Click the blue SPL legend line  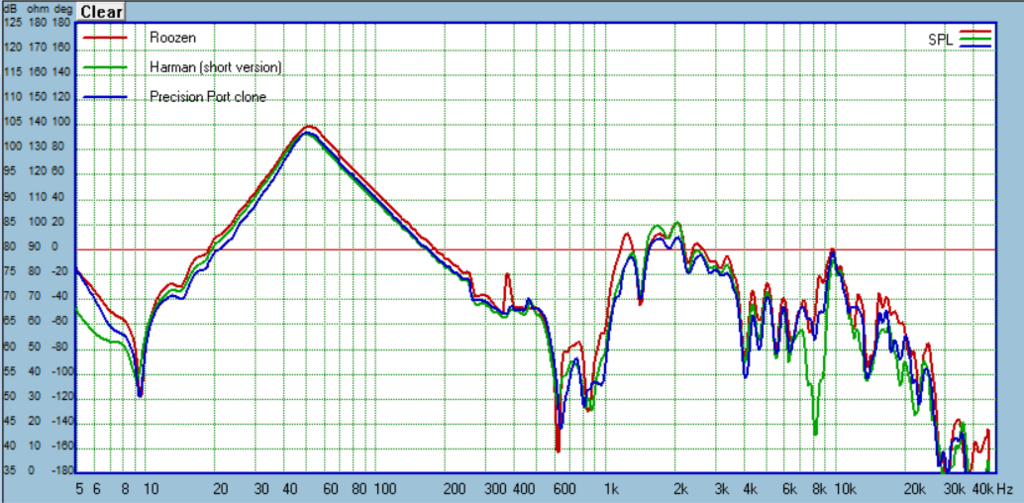point(975,46)
